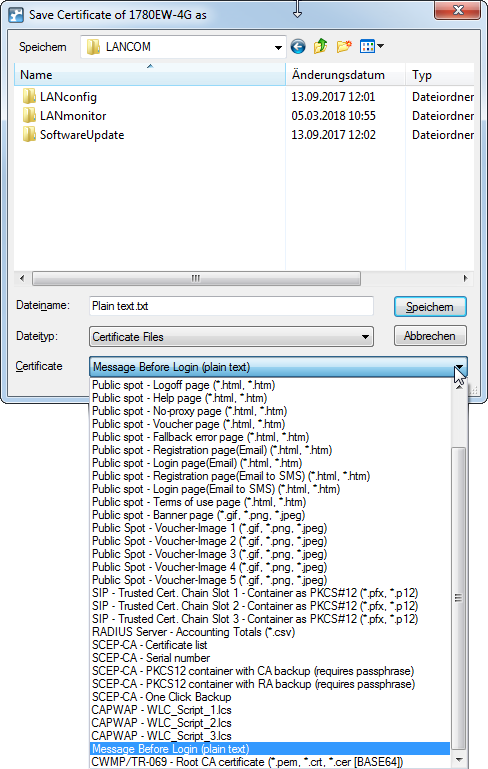Open the Dateityp Certificate Files dropdown
The height and width of the screenshot is (769, 488).
tap(231, 337)
